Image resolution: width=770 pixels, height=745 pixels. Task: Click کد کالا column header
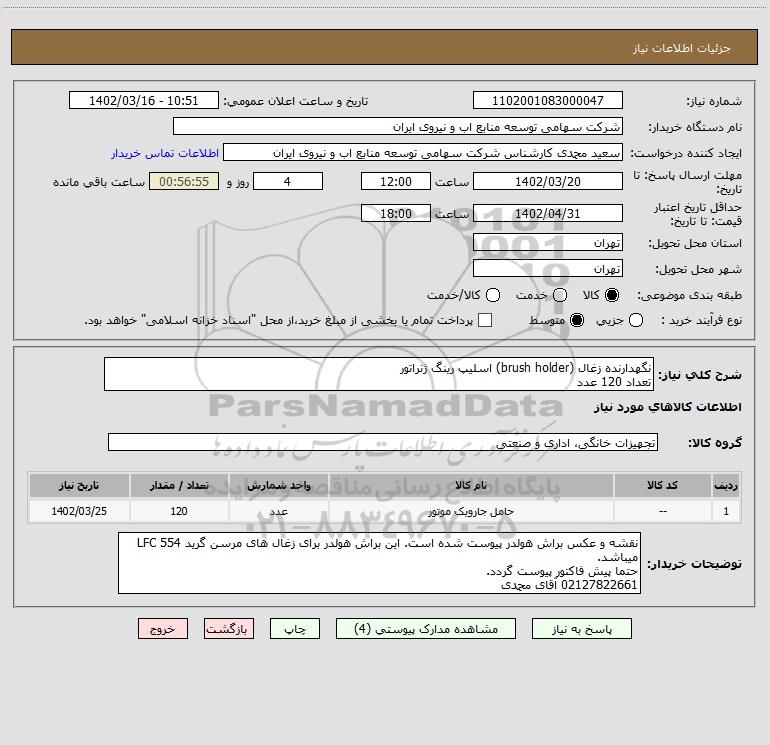pyautogui.click(x=662, y=485)
